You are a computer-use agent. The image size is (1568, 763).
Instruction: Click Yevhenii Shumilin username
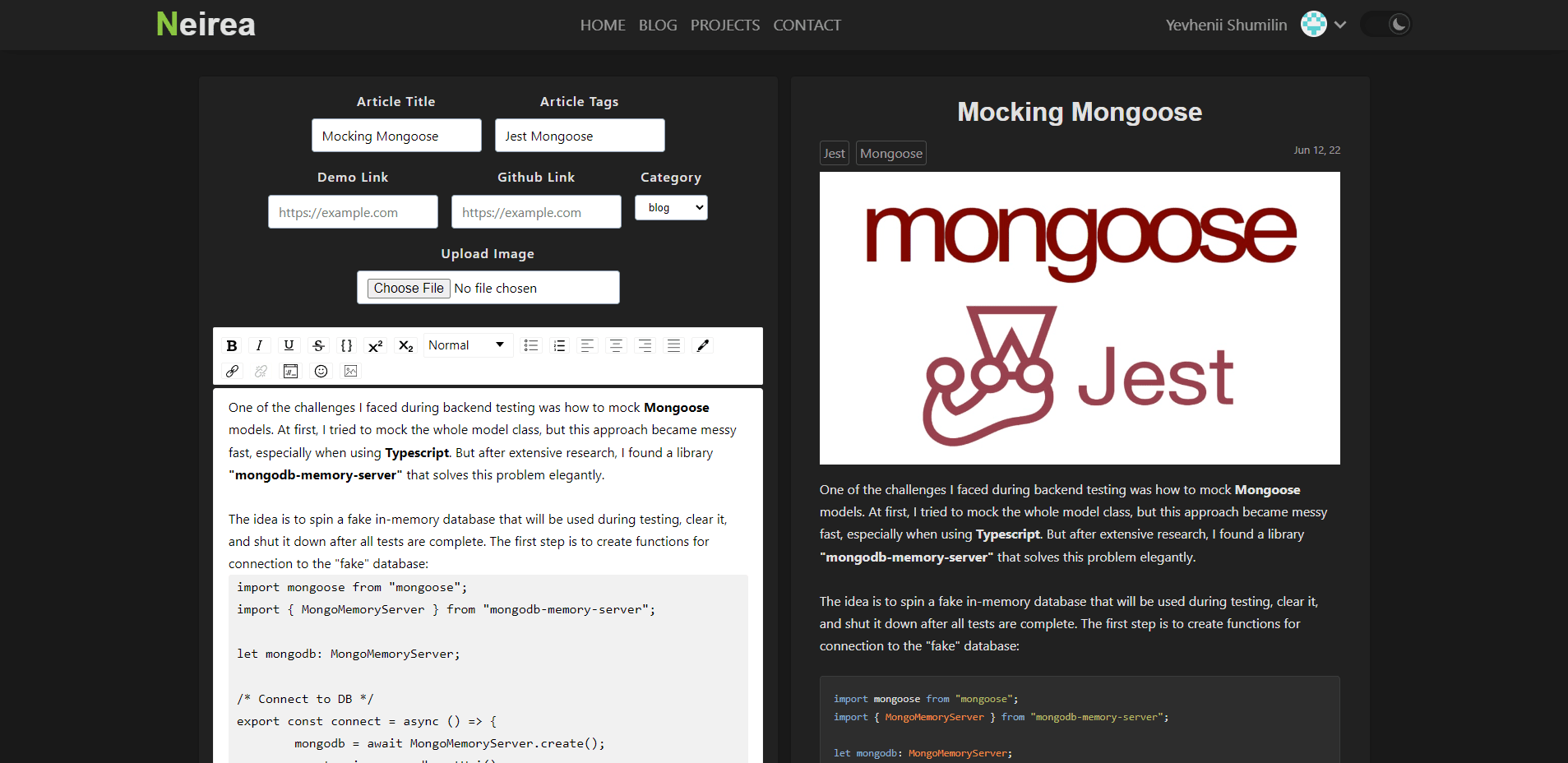1226,25
